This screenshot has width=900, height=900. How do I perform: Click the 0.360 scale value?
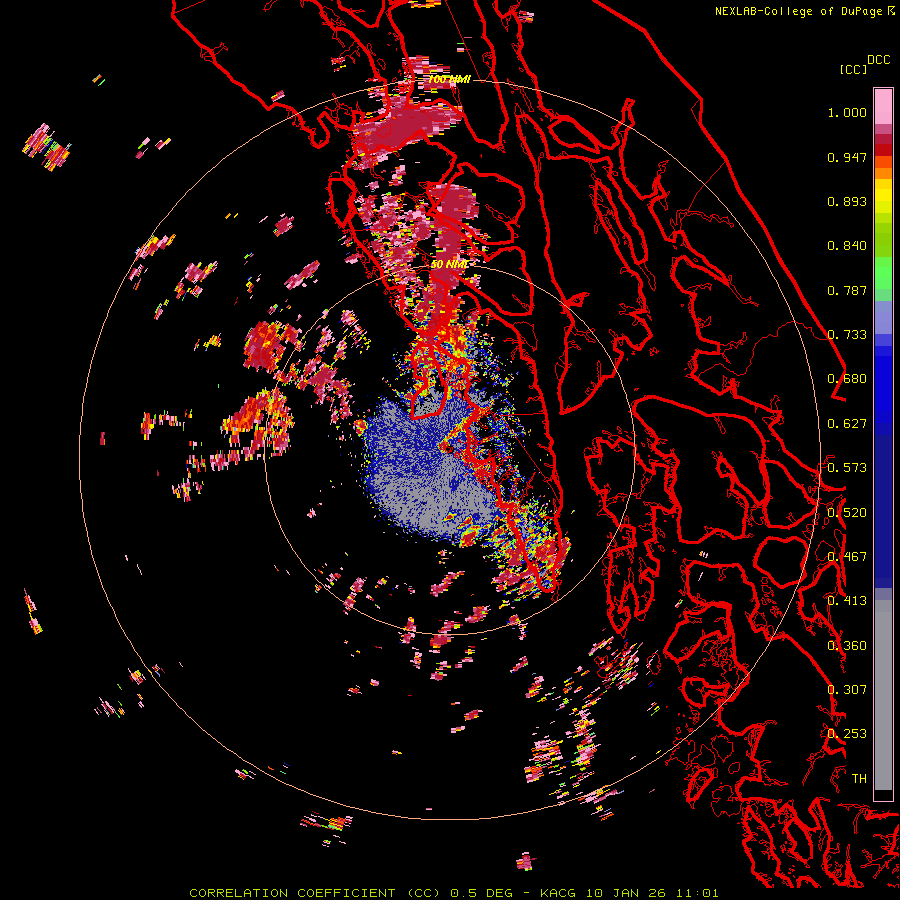tap(847, 646)
